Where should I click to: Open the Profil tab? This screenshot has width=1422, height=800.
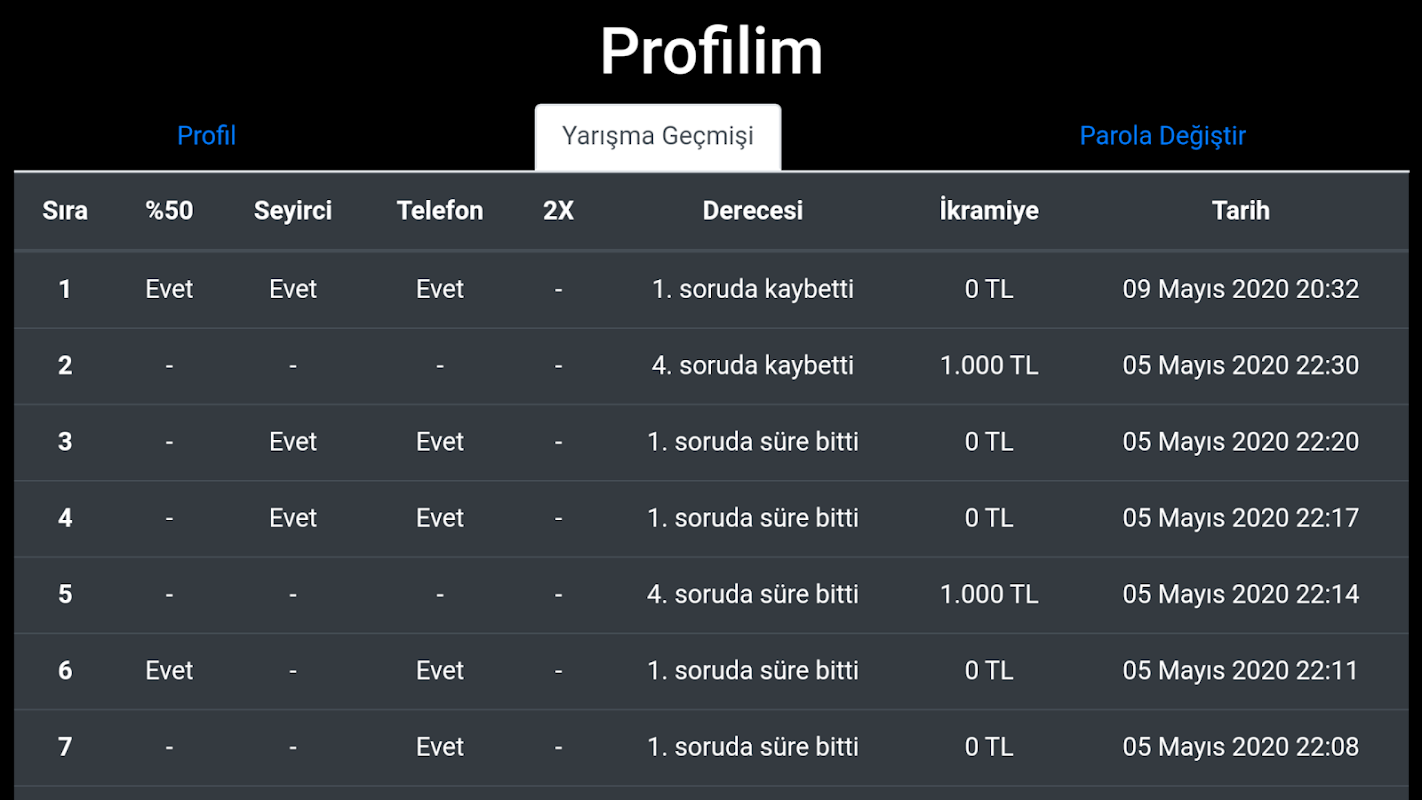pyautogui.click(x=206, y=135)
